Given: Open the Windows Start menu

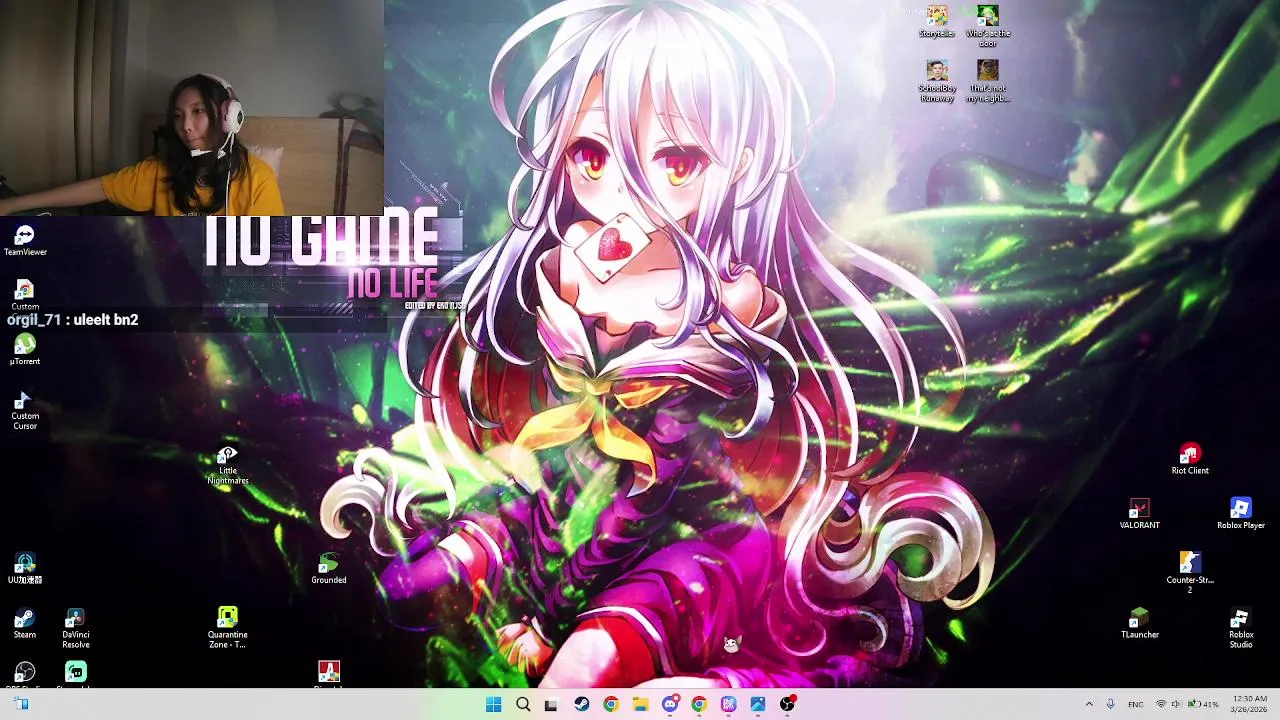Looking at the screenshot, I should 493,705.
